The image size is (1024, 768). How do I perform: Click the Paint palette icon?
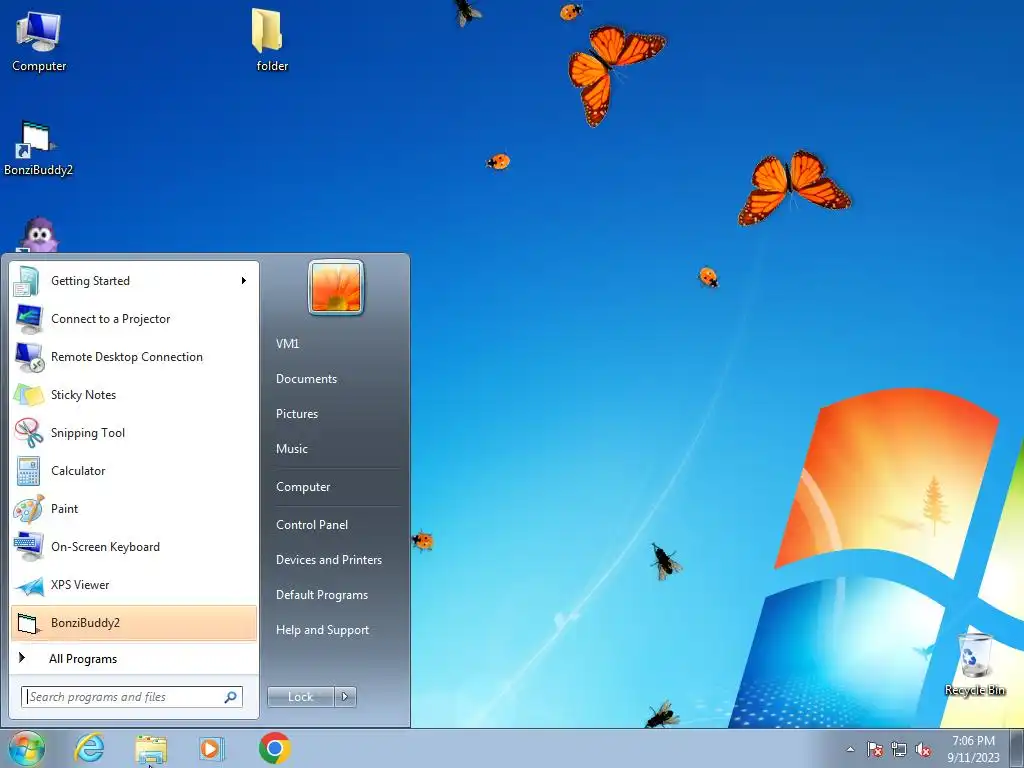click(28, 509)
